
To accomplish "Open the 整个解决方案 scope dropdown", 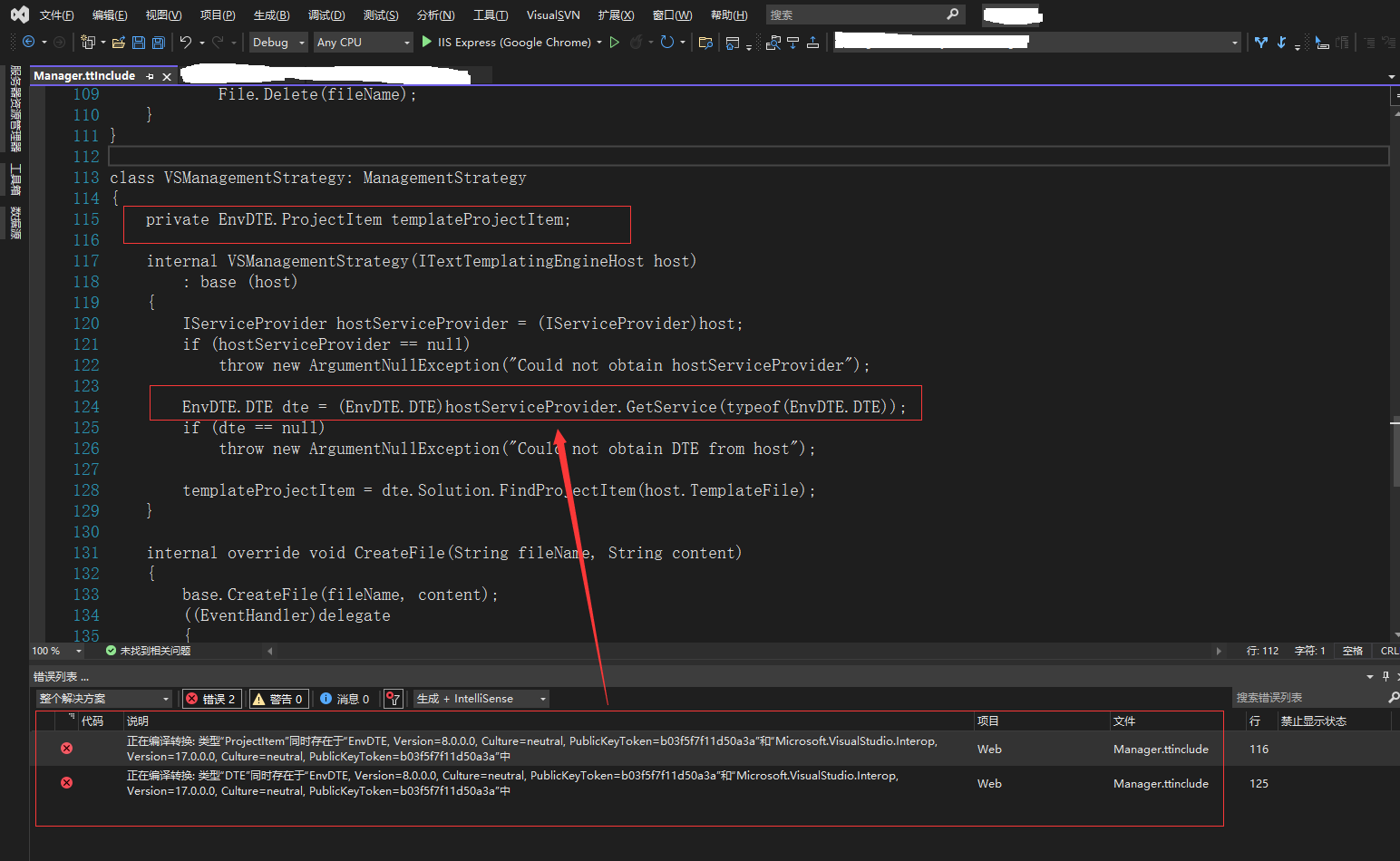I will (103, 698).
